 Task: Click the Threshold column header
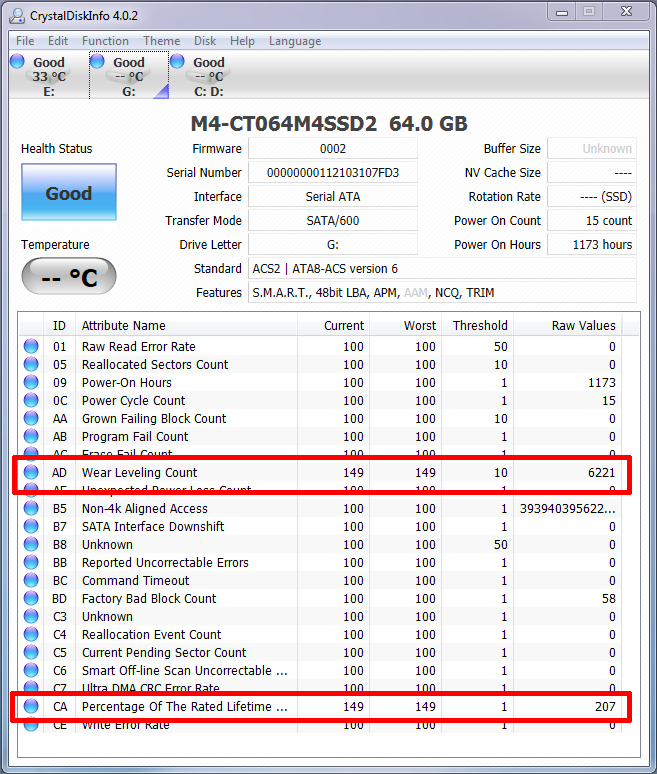[x=477, y=325]
